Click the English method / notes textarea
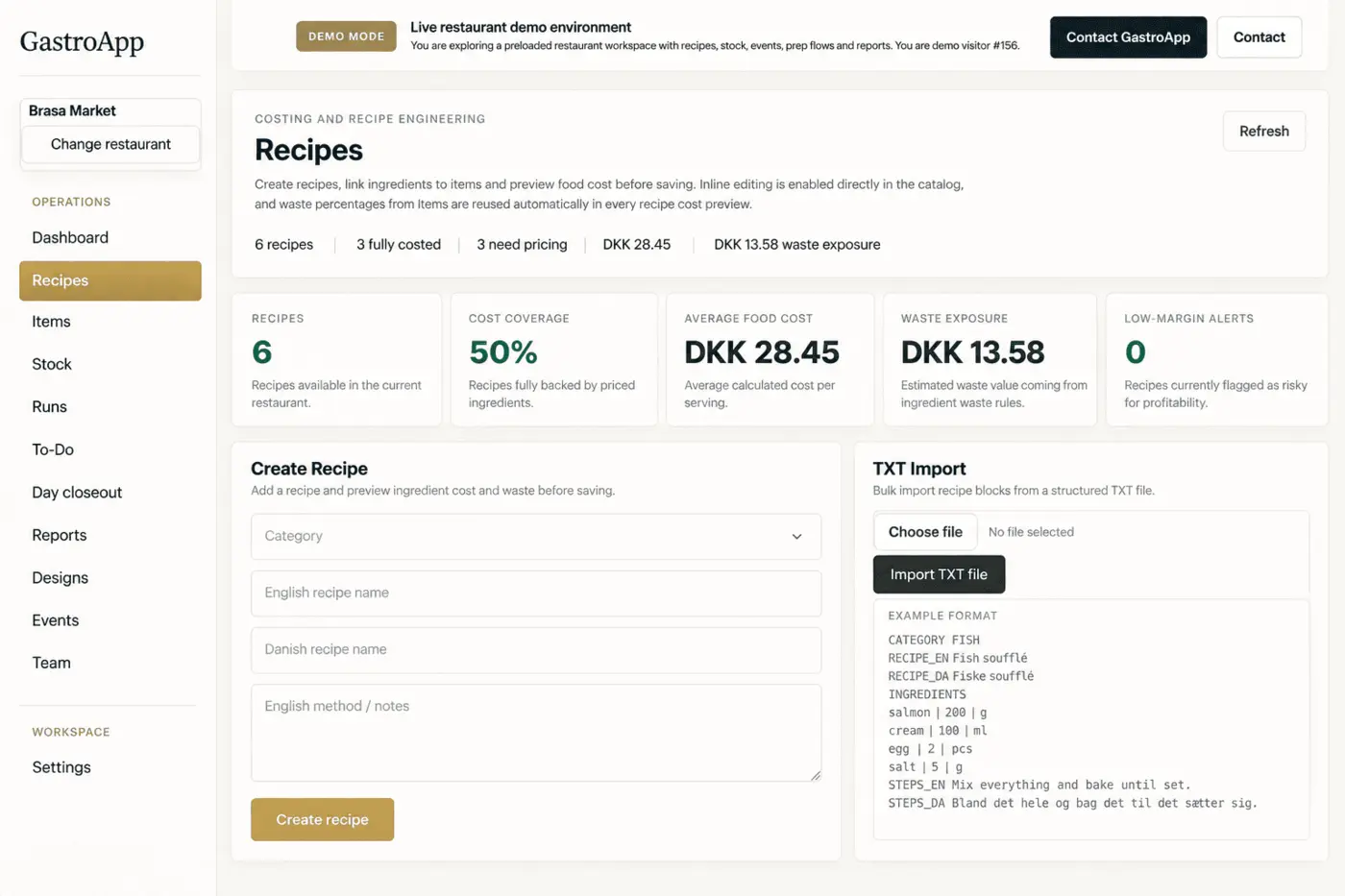1345x896 pixels. [x=536, y=733]
